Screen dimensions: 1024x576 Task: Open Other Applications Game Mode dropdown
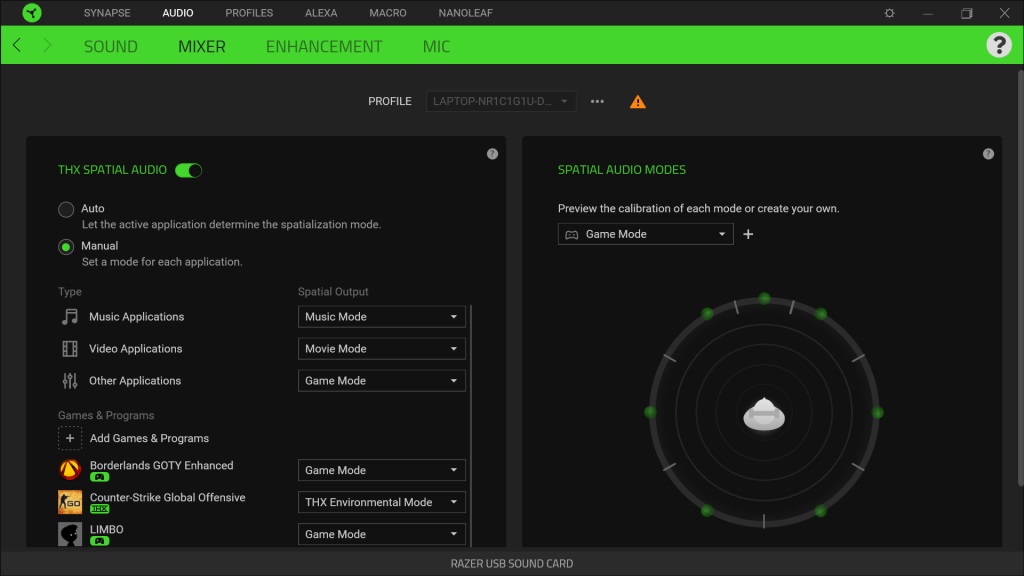381,381
